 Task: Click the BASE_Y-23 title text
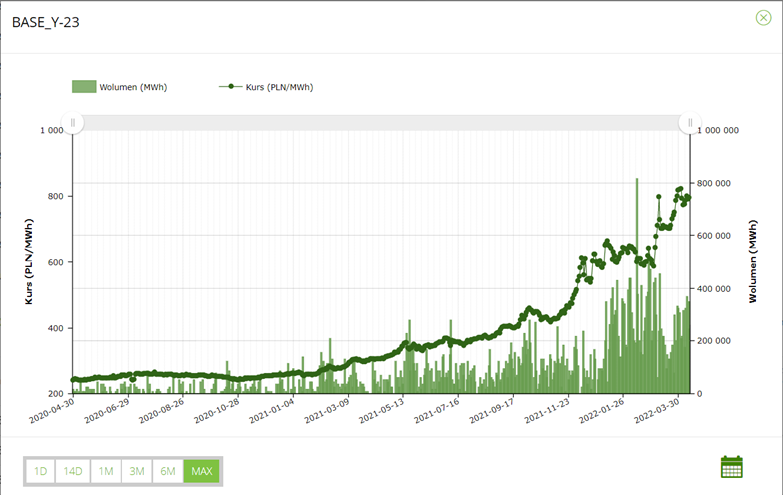tap(46, 21)
